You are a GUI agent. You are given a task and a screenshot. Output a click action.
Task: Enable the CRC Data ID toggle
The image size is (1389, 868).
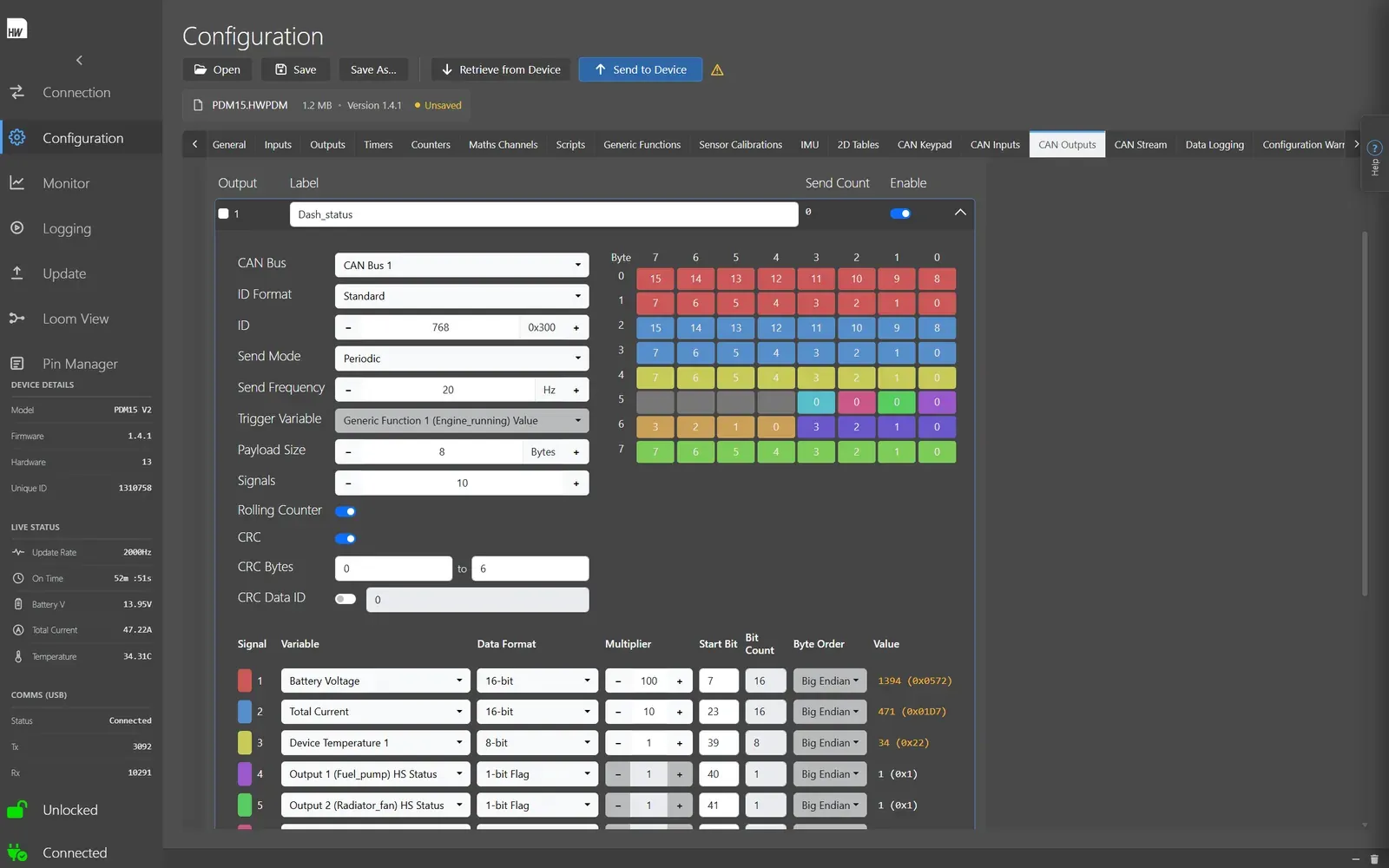point(346,599)
